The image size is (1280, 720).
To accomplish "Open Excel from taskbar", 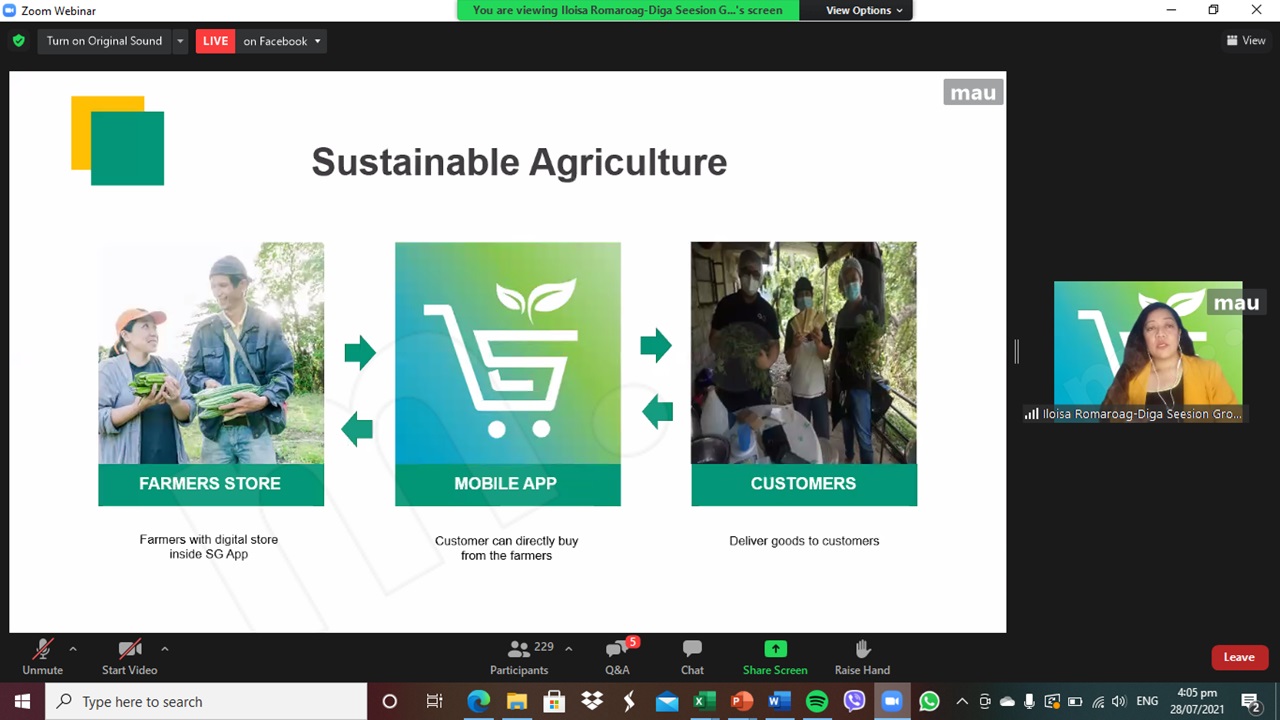I will coord(704,701).
